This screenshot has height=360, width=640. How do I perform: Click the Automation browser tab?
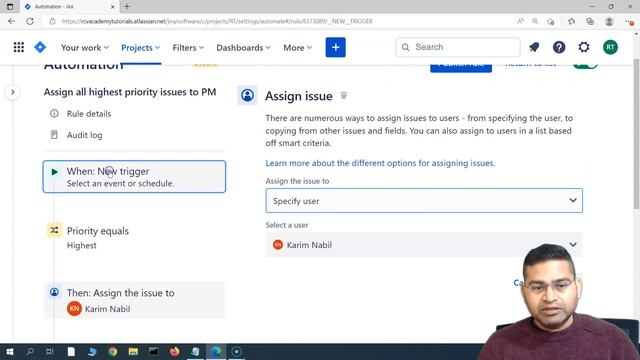(69, 7)
